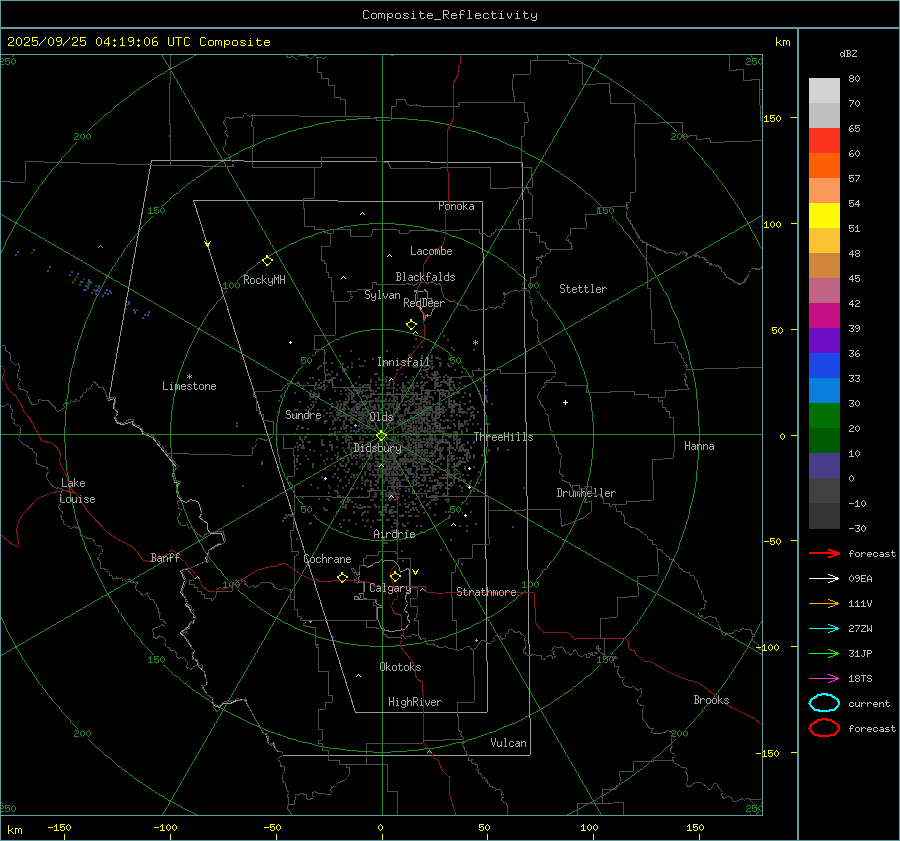Click the asterisk marker above Limestone label
The height and width of the screenshot is (841, 900).
[x=189, y=376]
